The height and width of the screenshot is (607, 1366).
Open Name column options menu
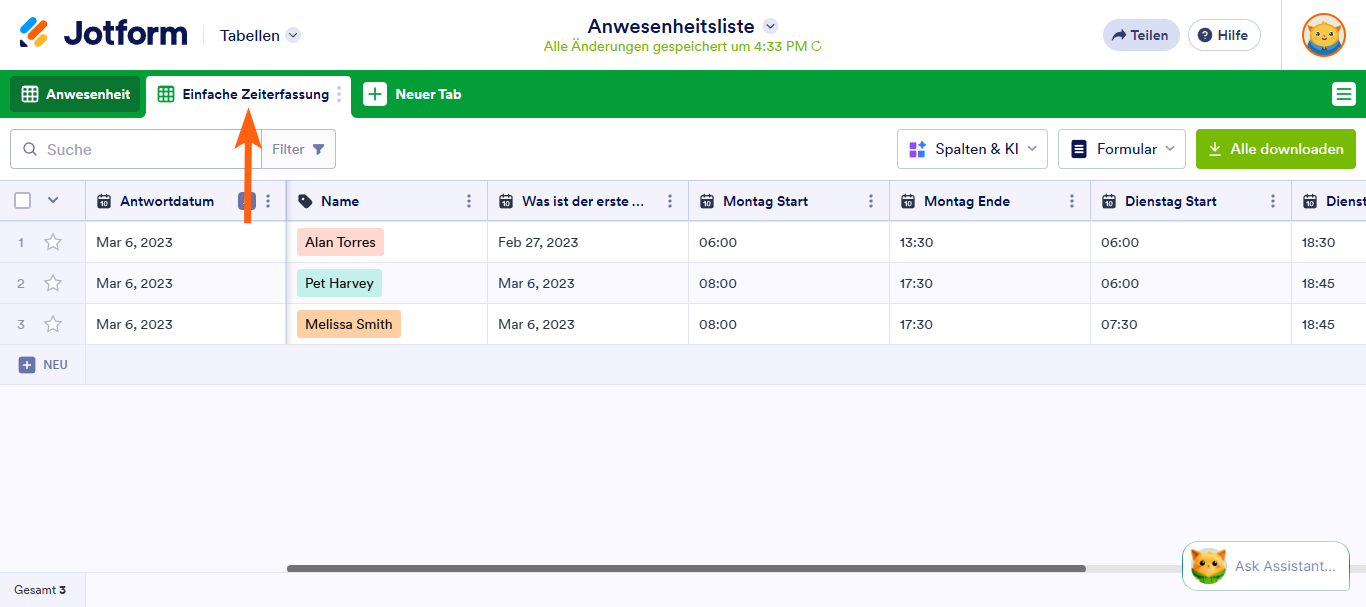(469, 201)
